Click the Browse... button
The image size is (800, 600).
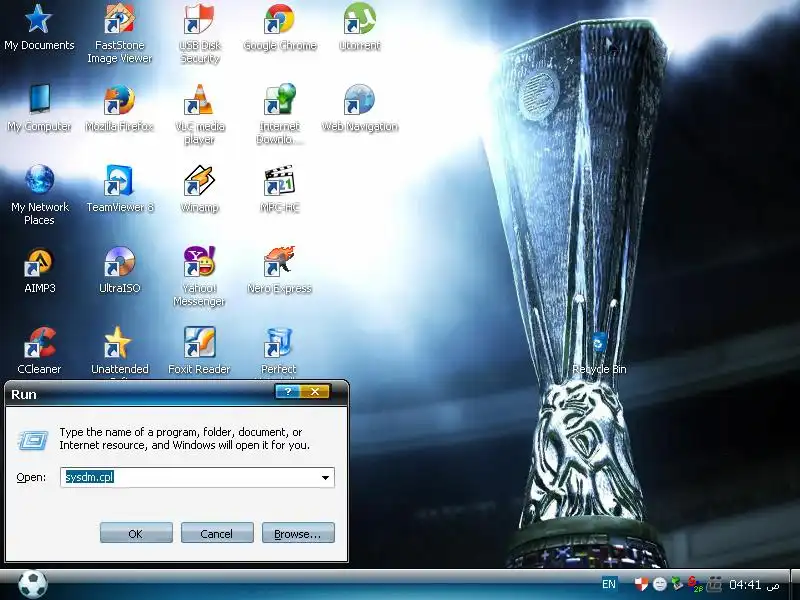tap(298, 534)
